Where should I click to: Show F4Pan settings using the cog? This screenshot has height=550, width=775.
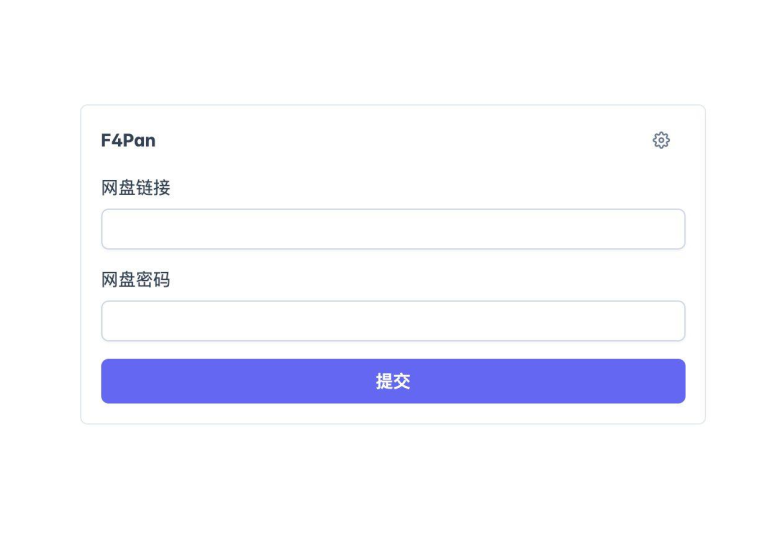[x=661, y=140]
